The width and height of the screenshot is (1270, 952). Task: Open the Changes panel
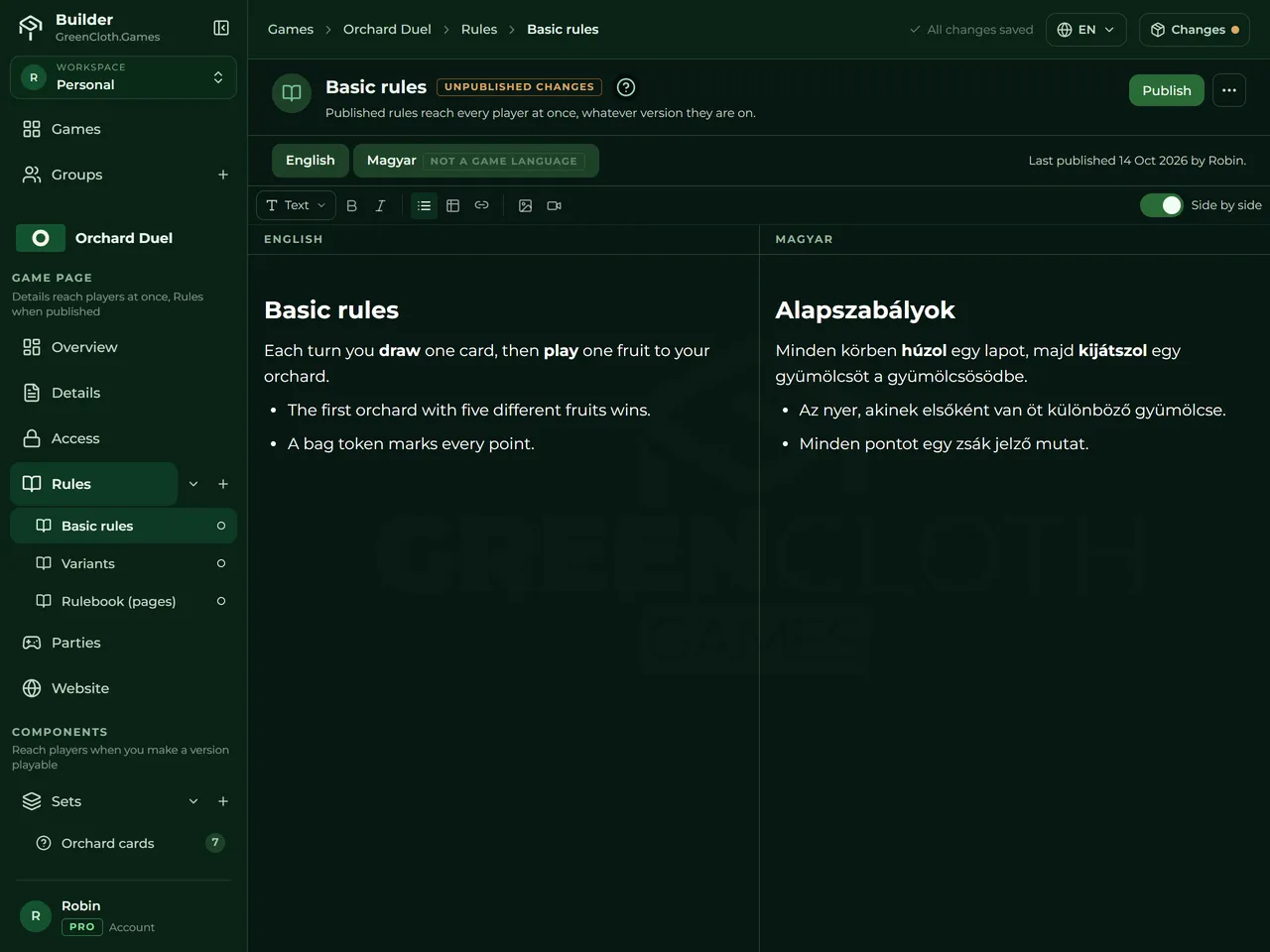1195,30
